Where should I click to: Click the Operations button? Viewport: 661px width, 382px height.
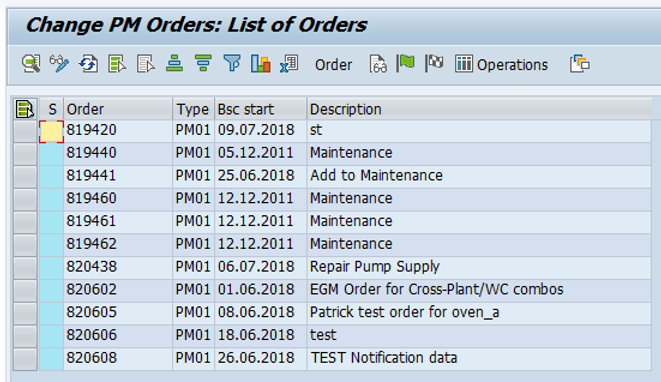(502, 65)
